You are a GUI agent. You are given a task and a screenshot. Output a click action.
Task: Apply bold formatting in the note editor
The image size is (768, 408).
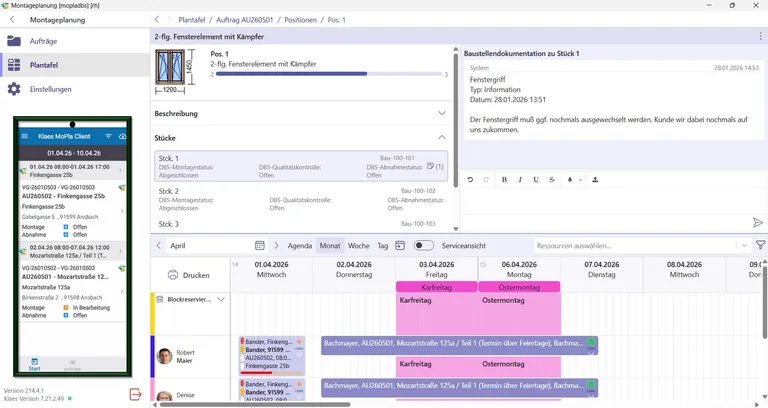coord(504,180)
